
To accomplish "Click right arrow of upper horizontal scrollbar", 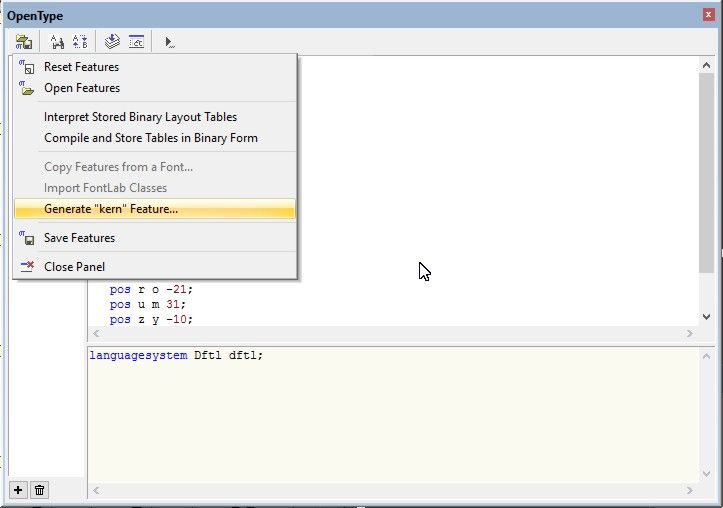I will (689, 334).
